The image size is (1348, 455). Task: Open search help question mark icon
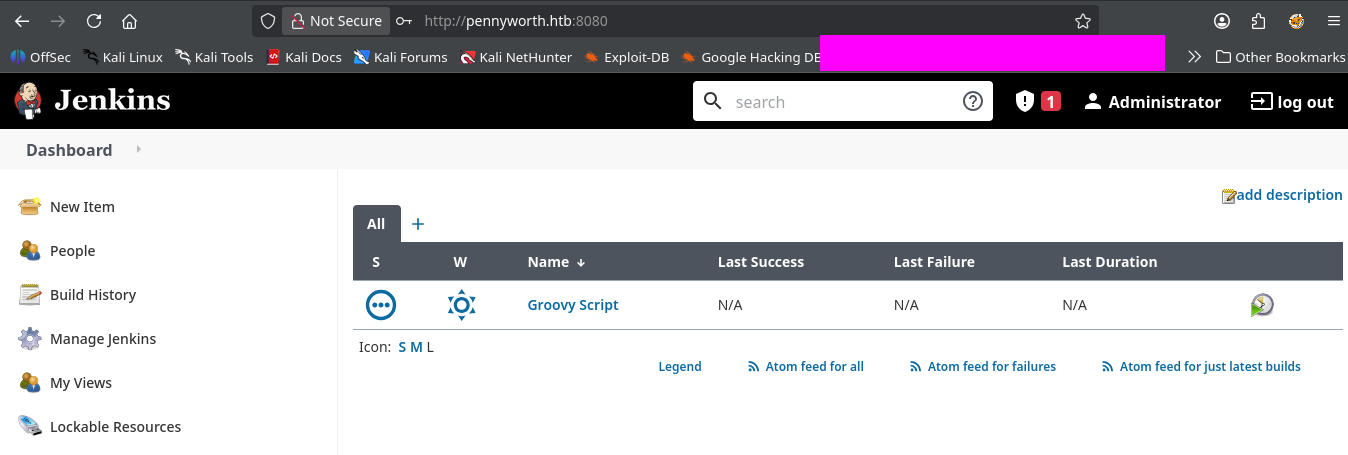[x=973, y=101]
